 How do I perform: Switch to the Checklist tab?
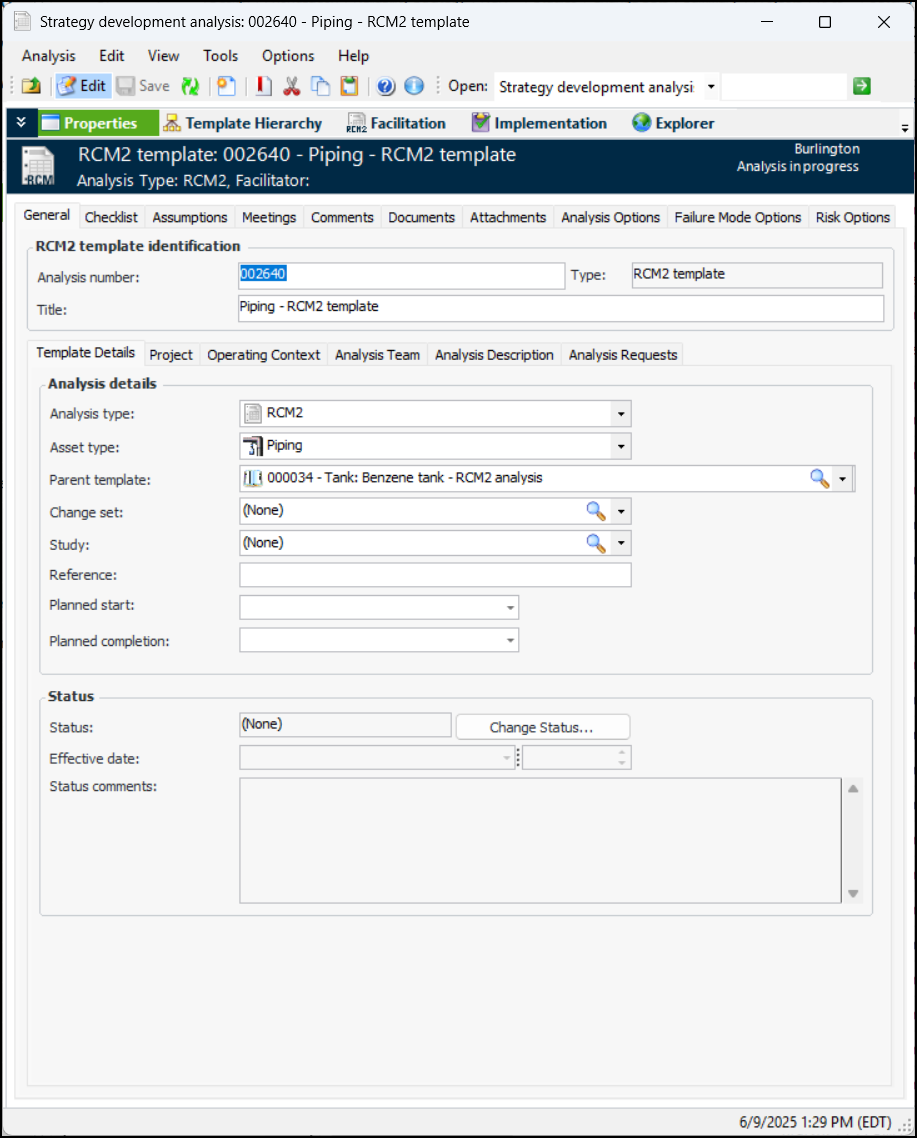tap(111, 218)
